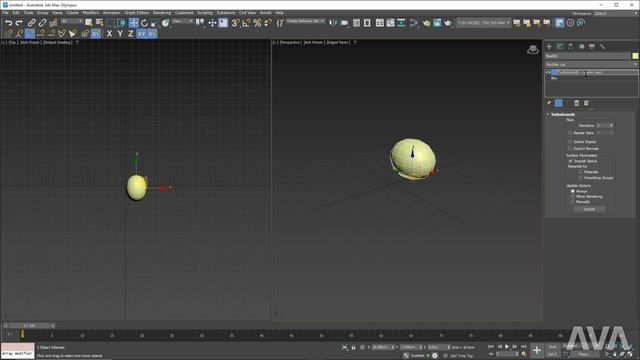Enable the Render Iters checkbox
This screenshot has width=640, height=360.
tap(570, 133)
